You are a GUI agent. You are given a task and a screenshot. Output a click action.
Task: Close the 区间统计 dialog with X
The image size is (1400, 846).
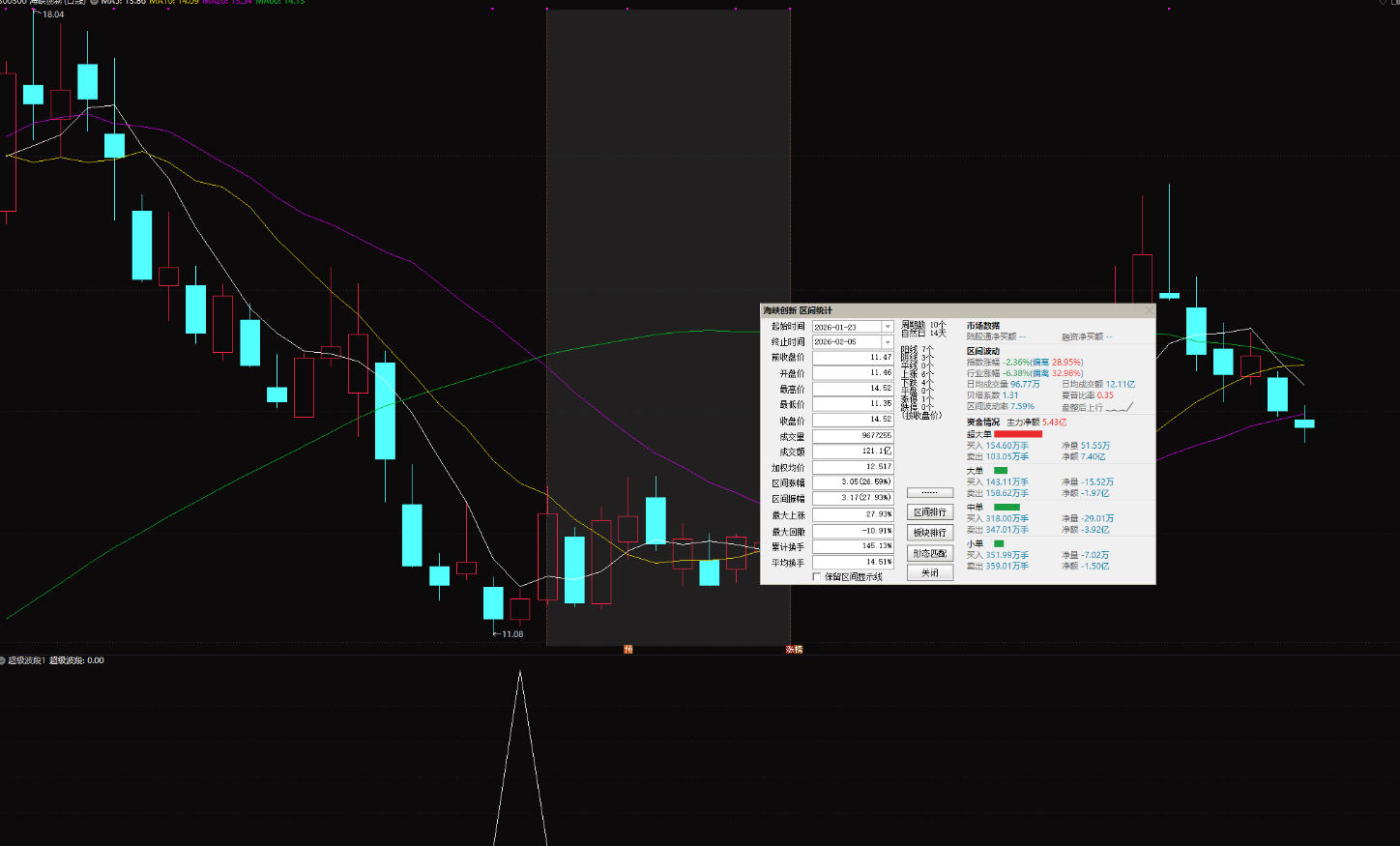[x=1149, y=310]
